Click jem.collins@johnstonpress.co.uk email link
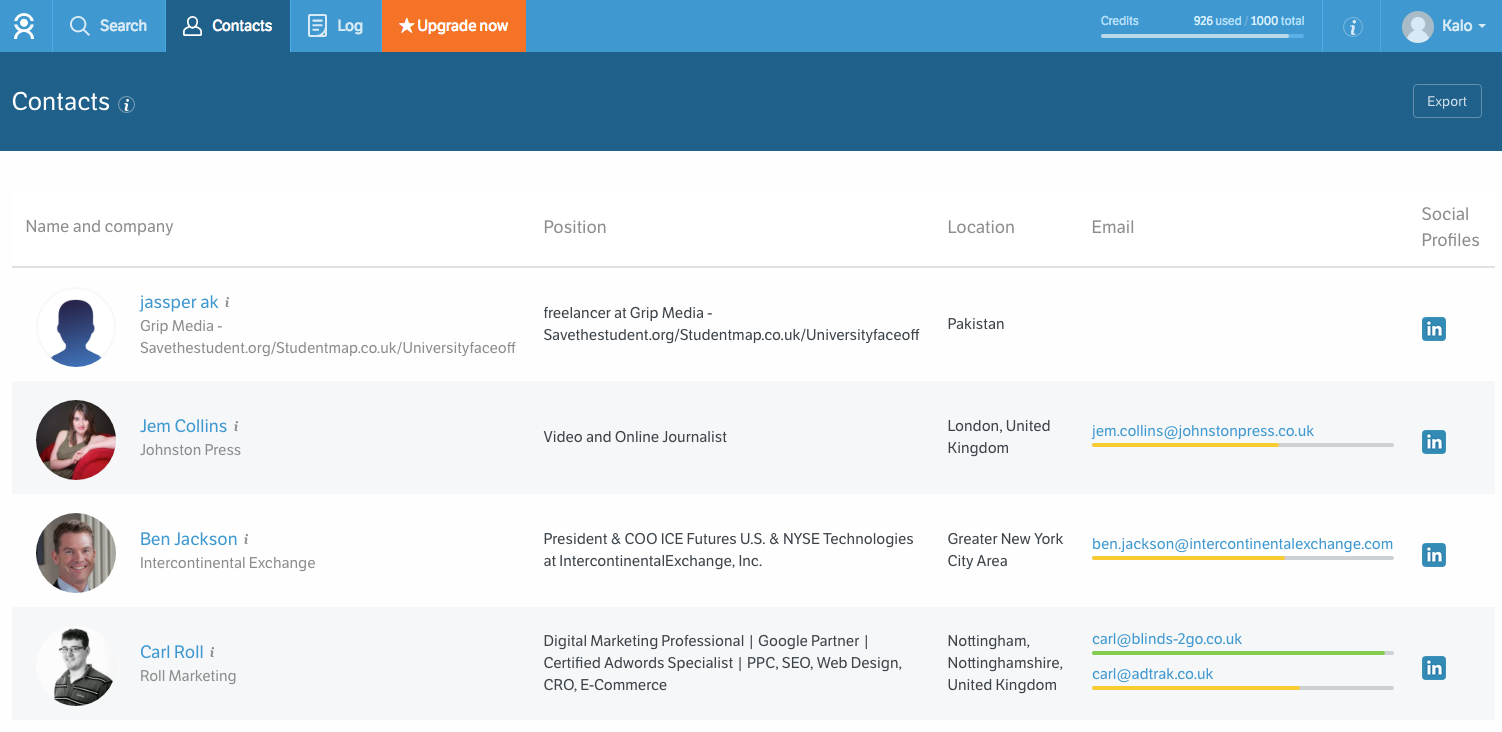 pyautogui.click(x=1203, y=431)
